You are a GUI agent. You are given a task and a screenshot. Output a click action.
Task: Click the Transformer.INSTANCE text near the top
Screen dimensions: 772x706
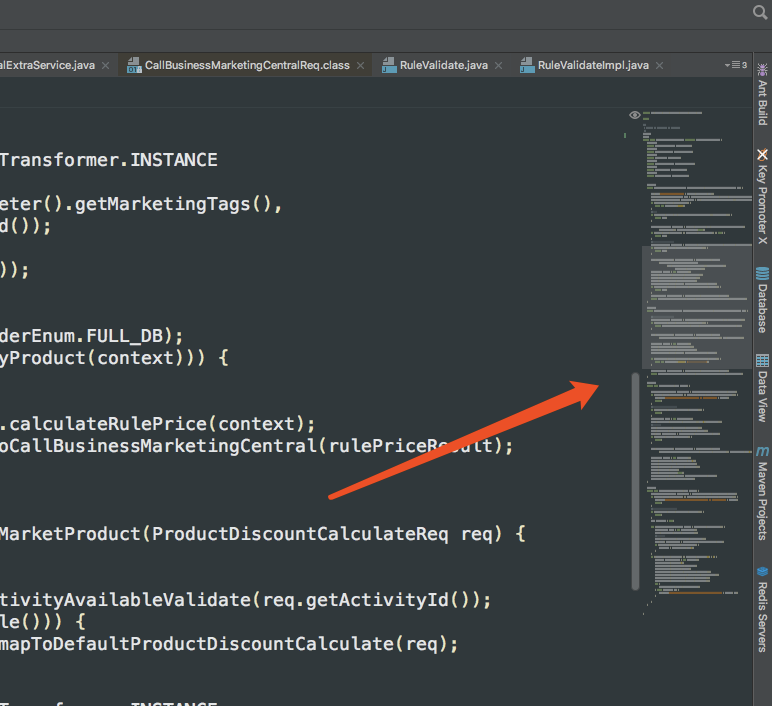(108, 160)
